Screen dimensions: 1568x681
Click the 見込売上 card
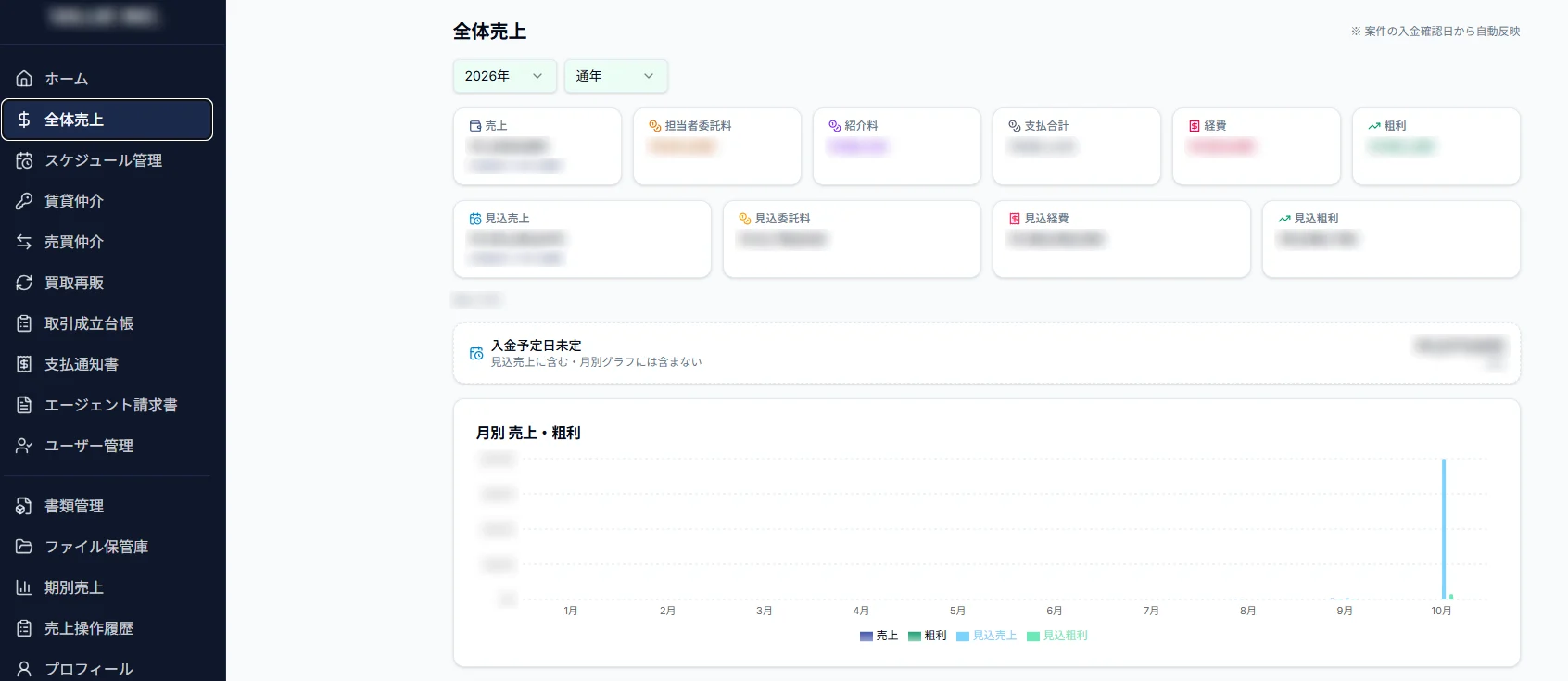coord(582,239)
